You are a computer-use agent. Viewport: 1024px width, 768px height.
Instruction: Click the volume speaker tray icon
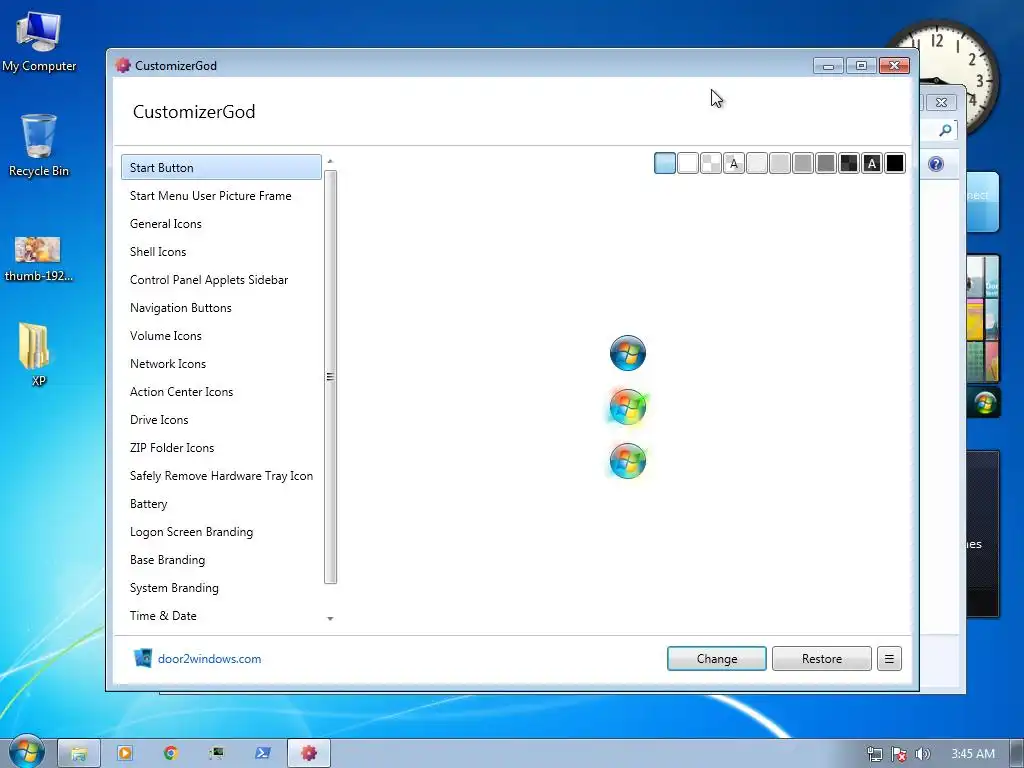[922, 754]
